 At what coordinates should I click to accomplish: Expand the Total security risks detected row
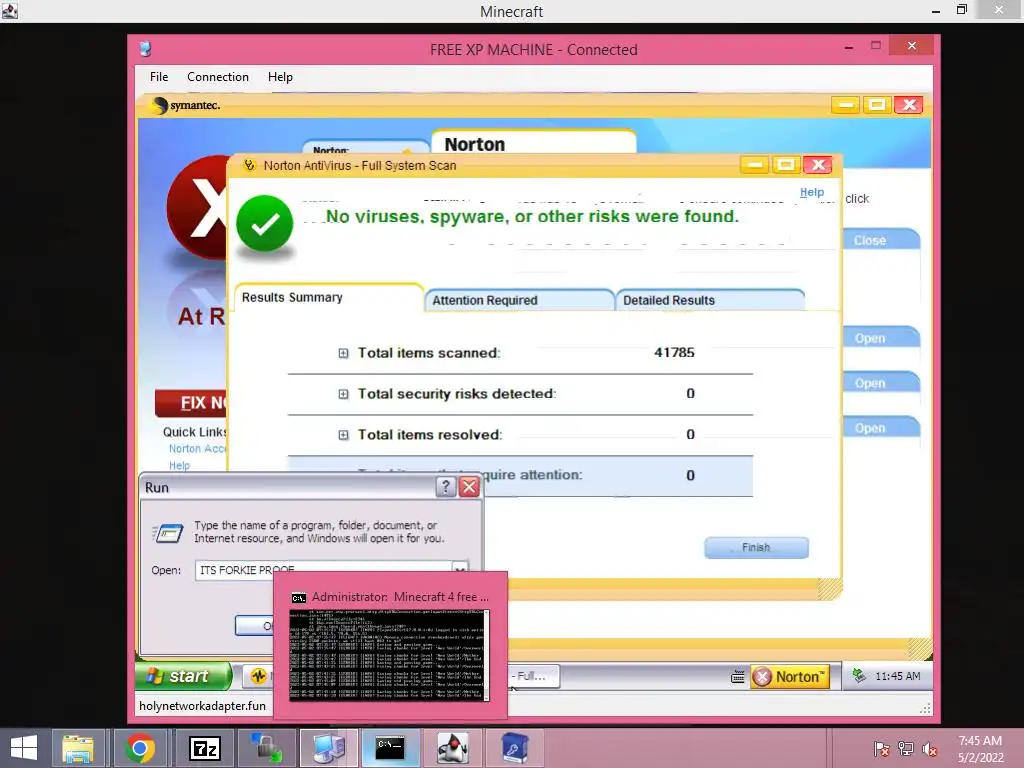343,394
